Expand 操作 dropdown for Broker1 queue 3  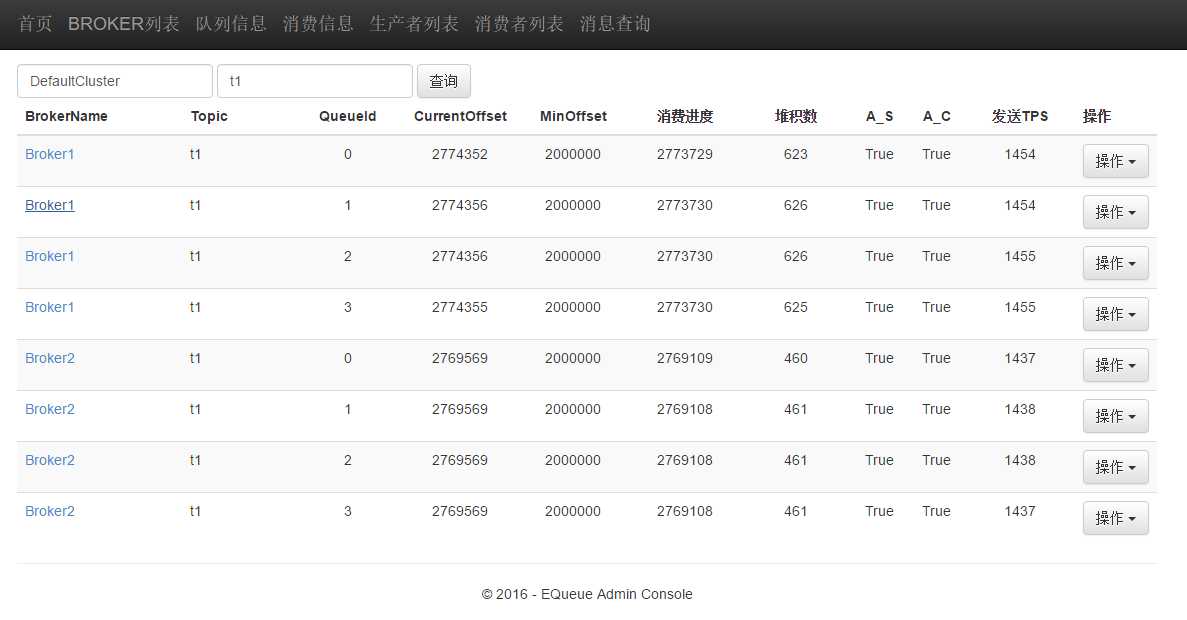[1116, 314]
